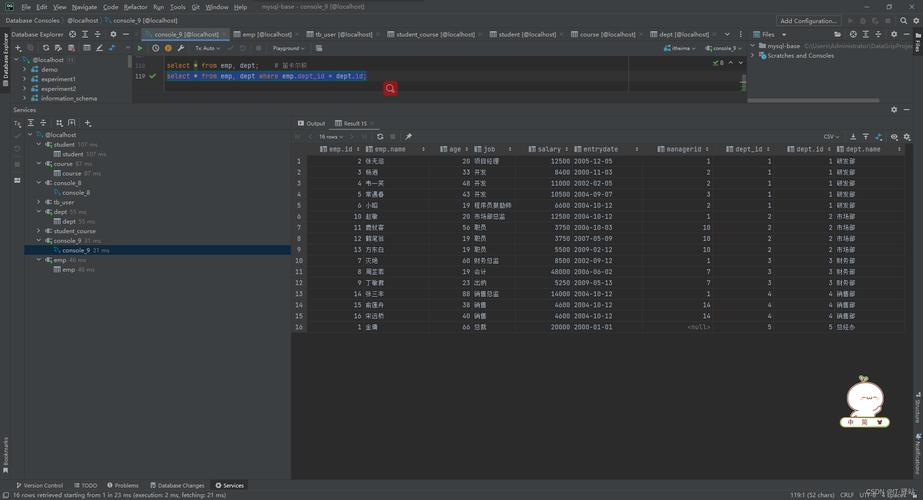The image size is (923, 500).
Task: Expand demo schema in Database Explorer
Action: click(25, 69)
